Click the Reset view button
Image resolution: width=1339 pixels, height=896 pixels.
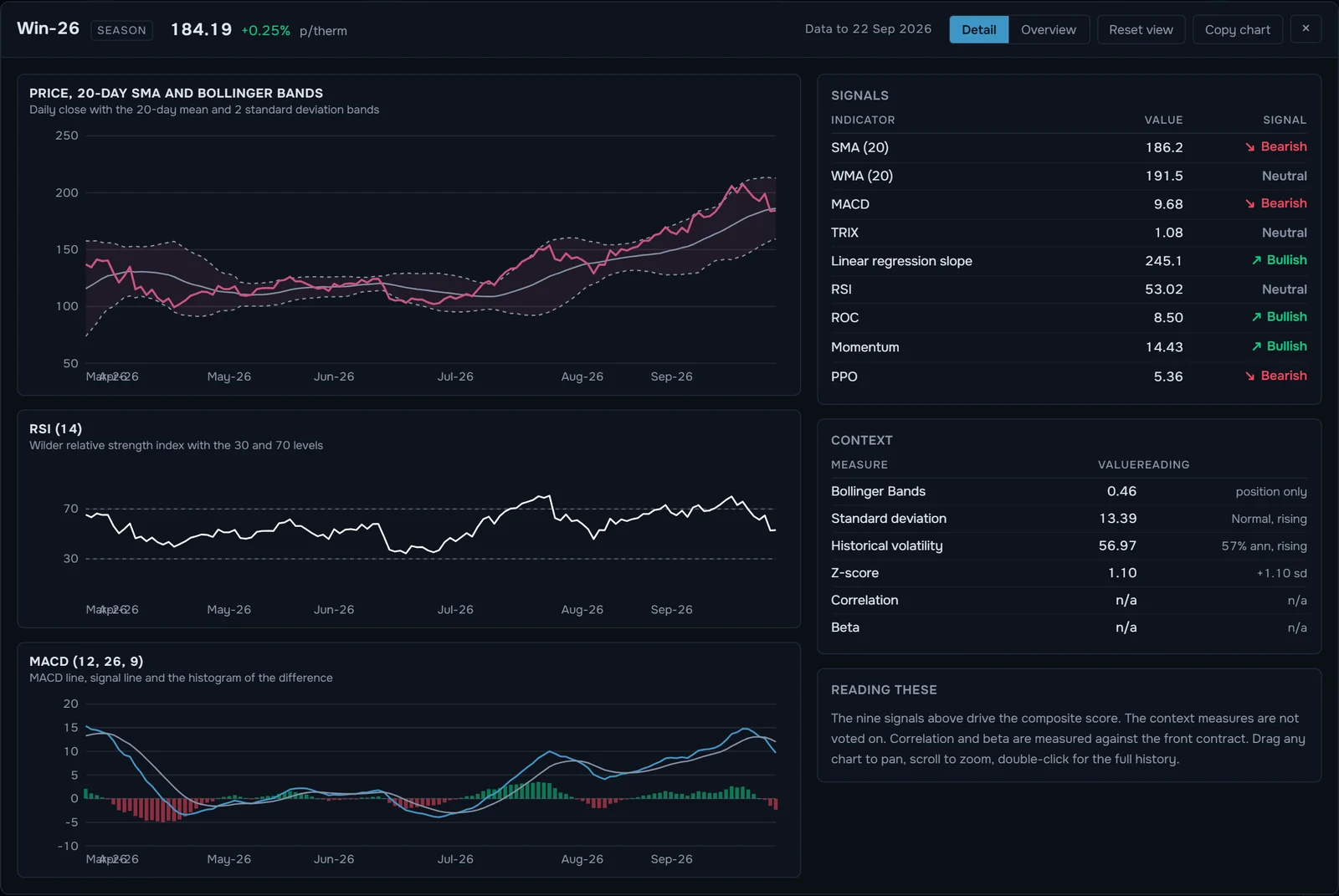tap(1141, 29)
